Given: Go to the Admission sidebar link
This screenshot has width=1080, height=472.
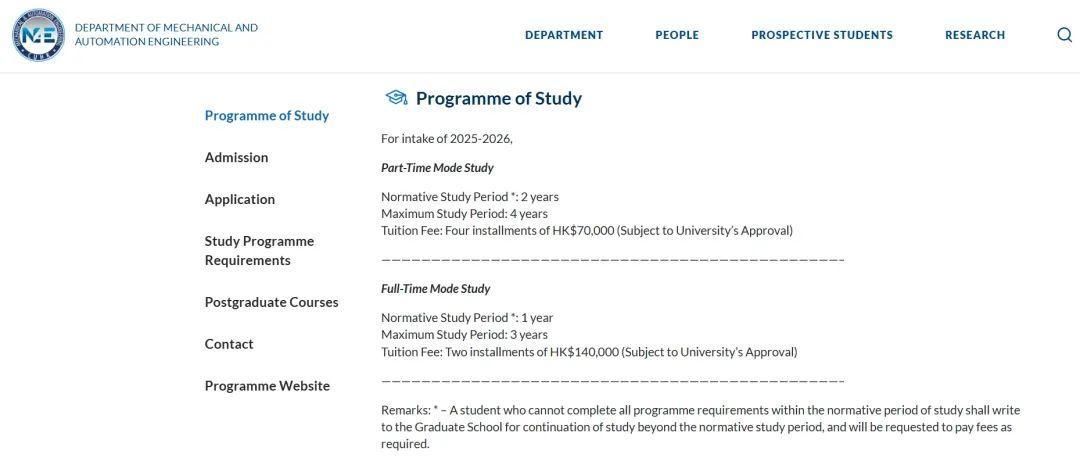Looking at the screenshot, I should tap(236, 157).
